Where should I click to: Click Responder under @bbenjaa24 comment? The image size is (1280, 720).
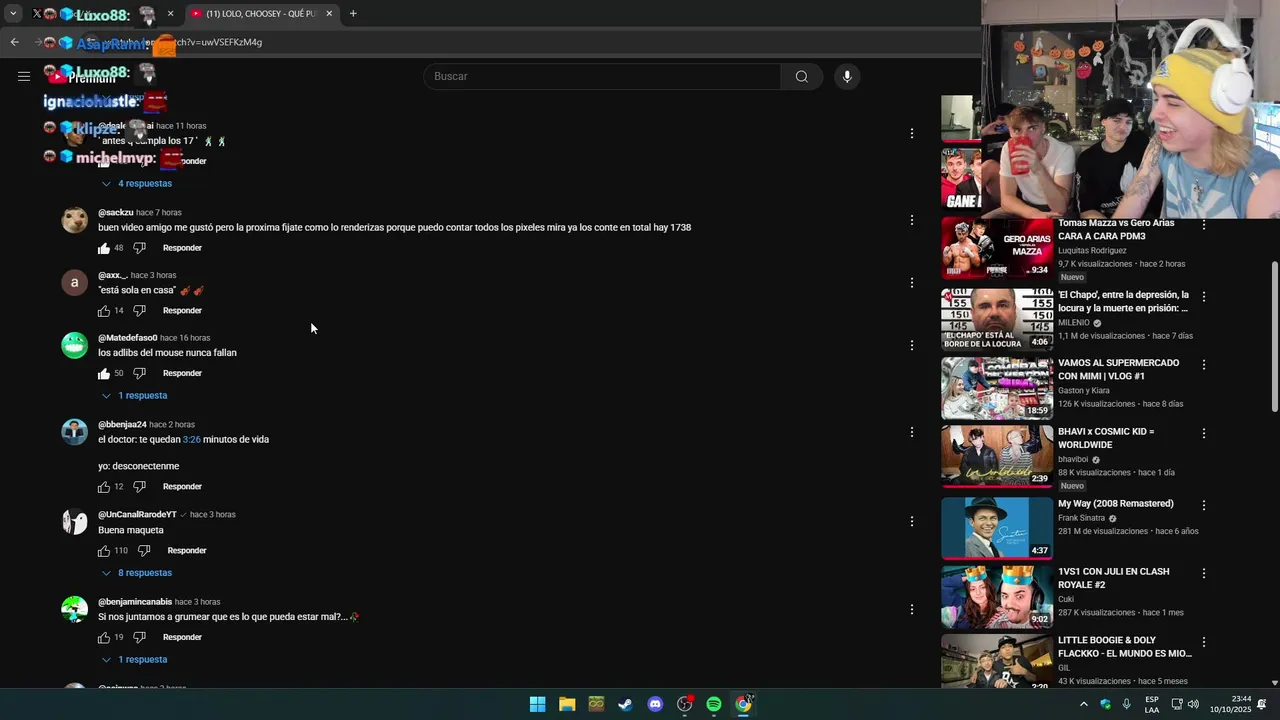click(182, 487)
